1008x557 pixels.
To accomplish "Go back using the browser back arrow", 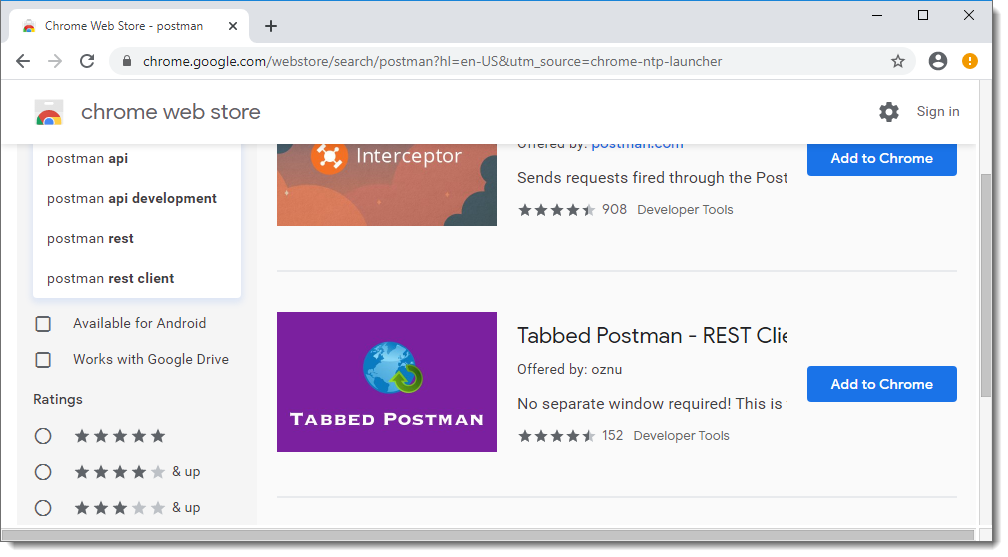I will (23, 61).
